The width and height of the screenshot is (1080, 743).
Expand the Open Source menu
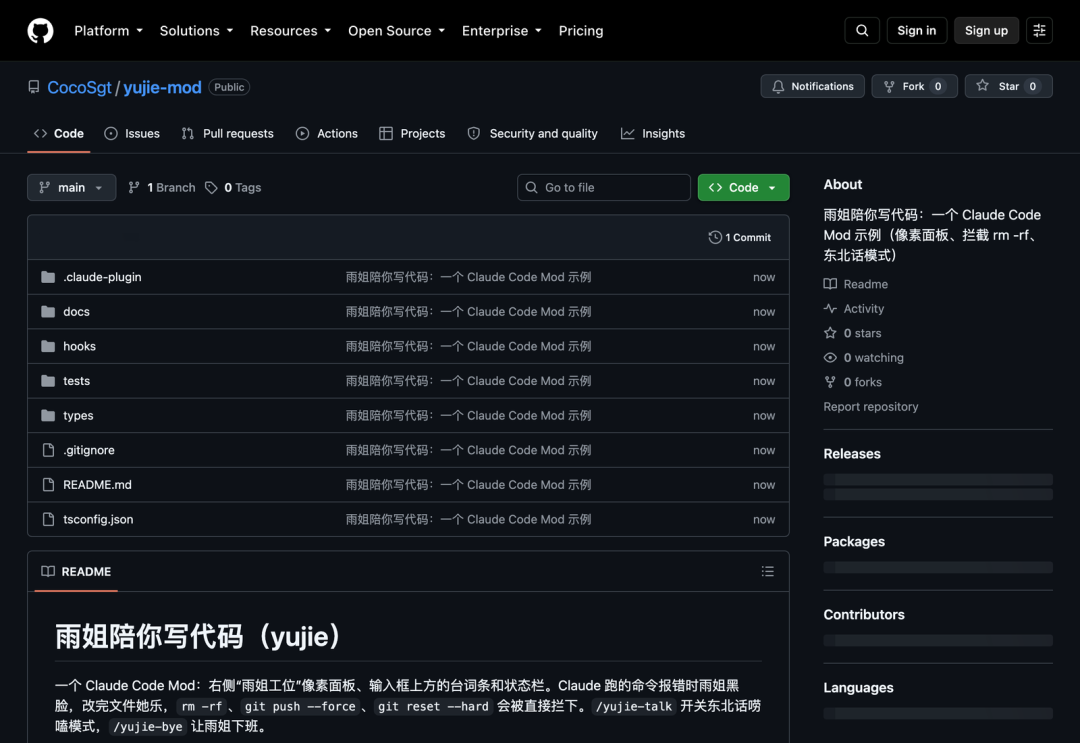coord(396,31)
